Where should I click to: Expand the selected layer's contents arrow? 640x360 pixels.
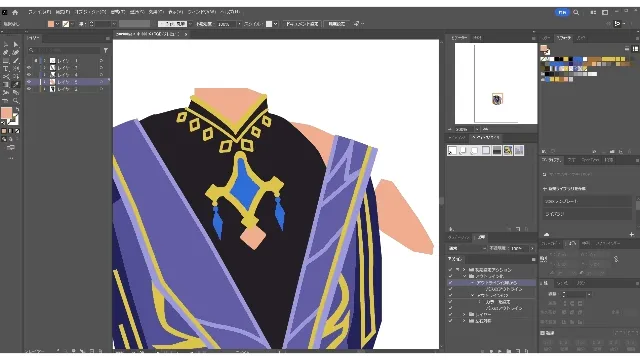[44, 82]
